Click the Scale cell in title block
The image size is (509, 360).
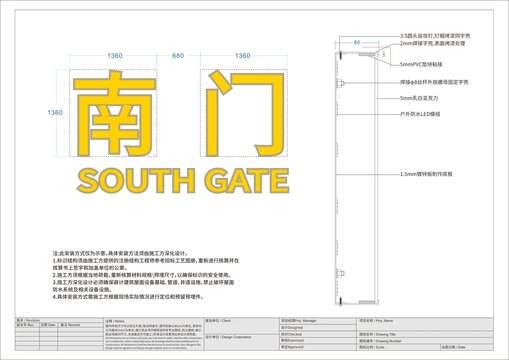click(399, 347)
